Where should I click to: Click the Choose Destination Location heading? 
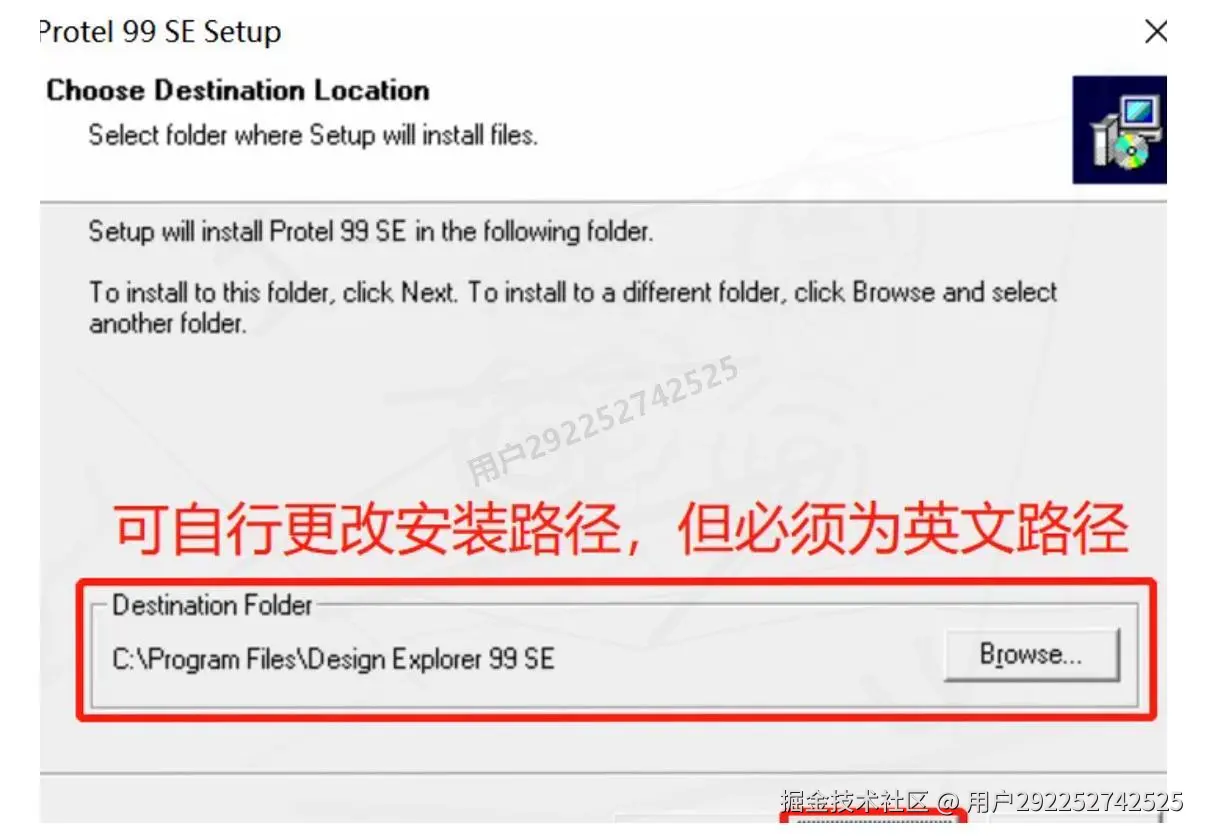click(238, 90)
